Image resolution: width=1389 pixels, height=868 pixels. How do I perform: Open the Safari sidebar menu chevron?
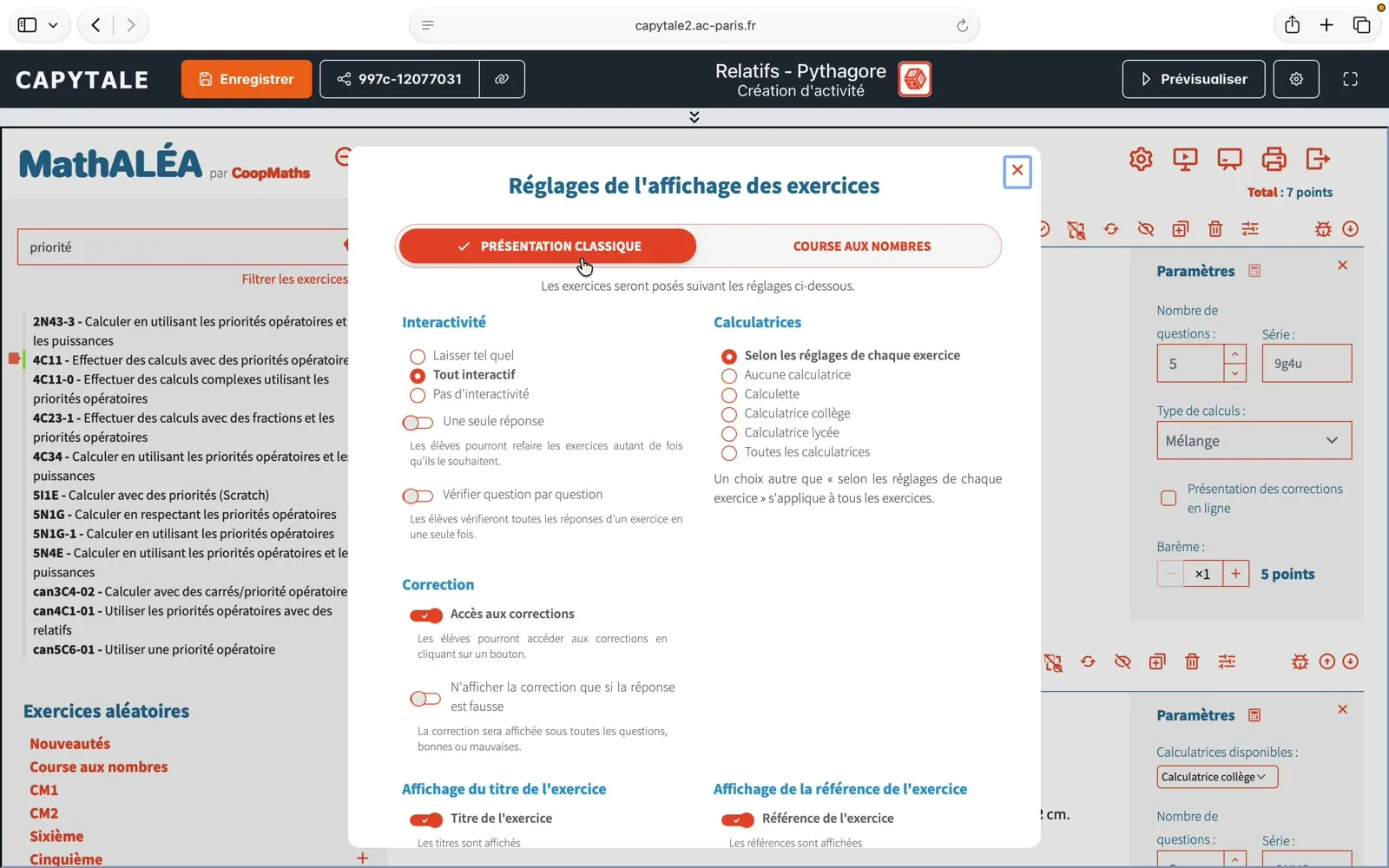pyautogui.click(x=53, y=25)
